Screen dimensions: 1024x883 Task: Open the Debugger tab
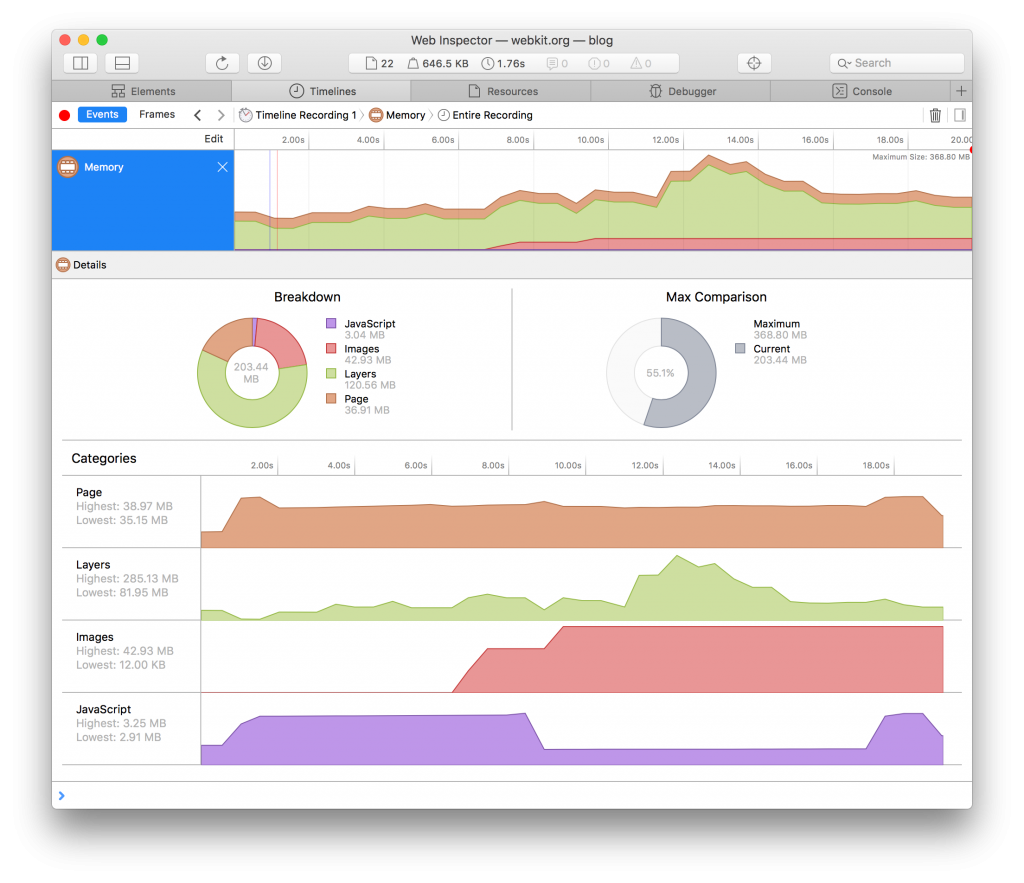click(681, 91)
